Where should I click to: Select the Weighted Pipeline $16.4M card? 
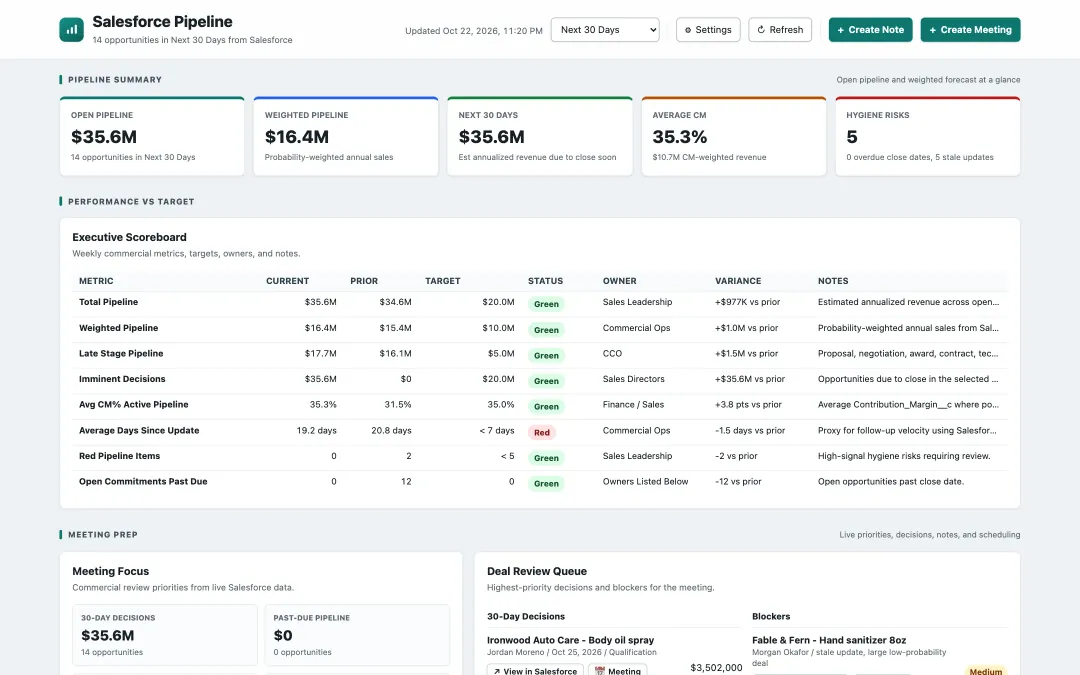pyautogui.click(x=346, y=136)
